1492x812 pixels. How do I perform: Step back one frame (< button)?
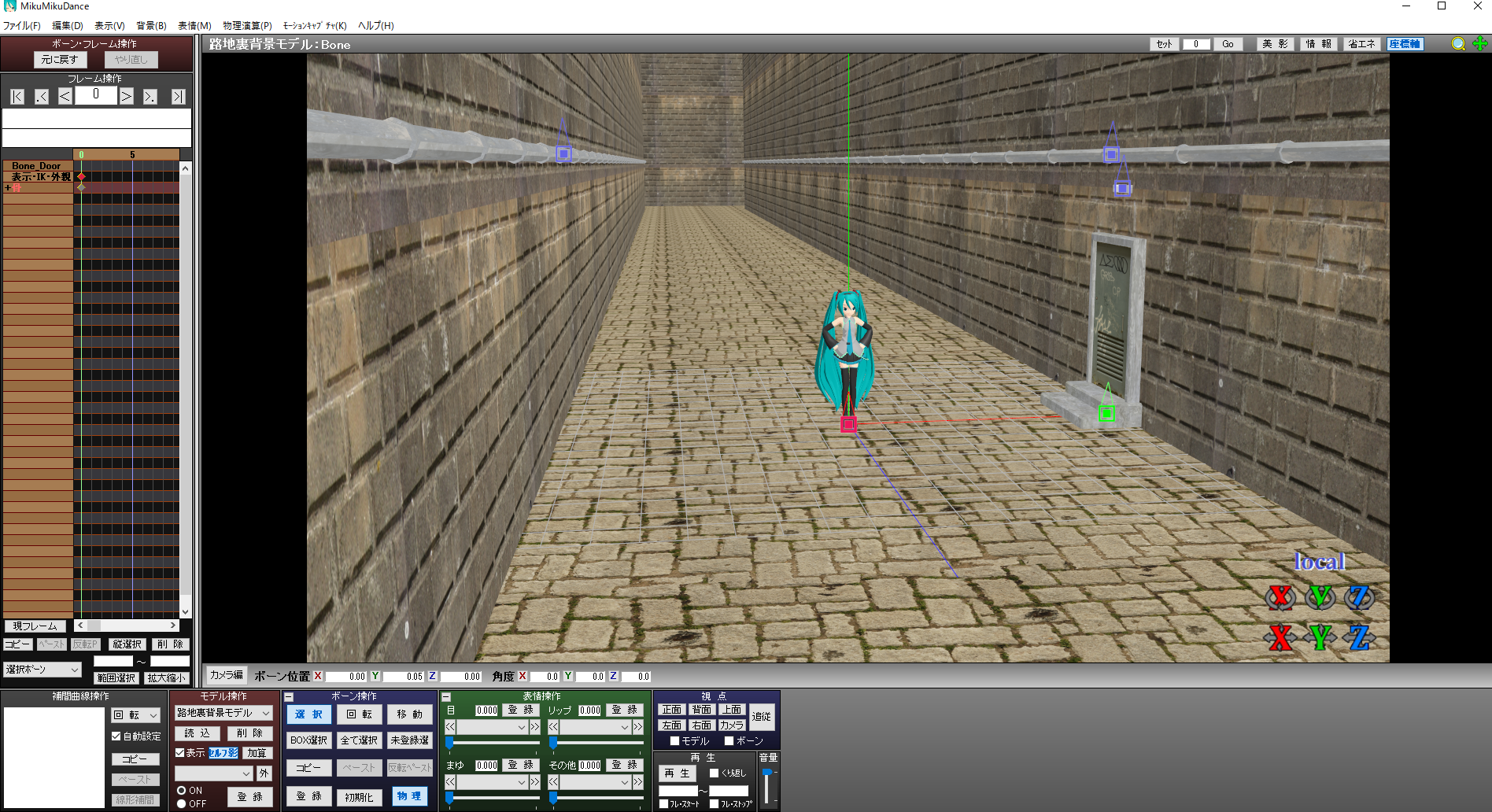65,97
